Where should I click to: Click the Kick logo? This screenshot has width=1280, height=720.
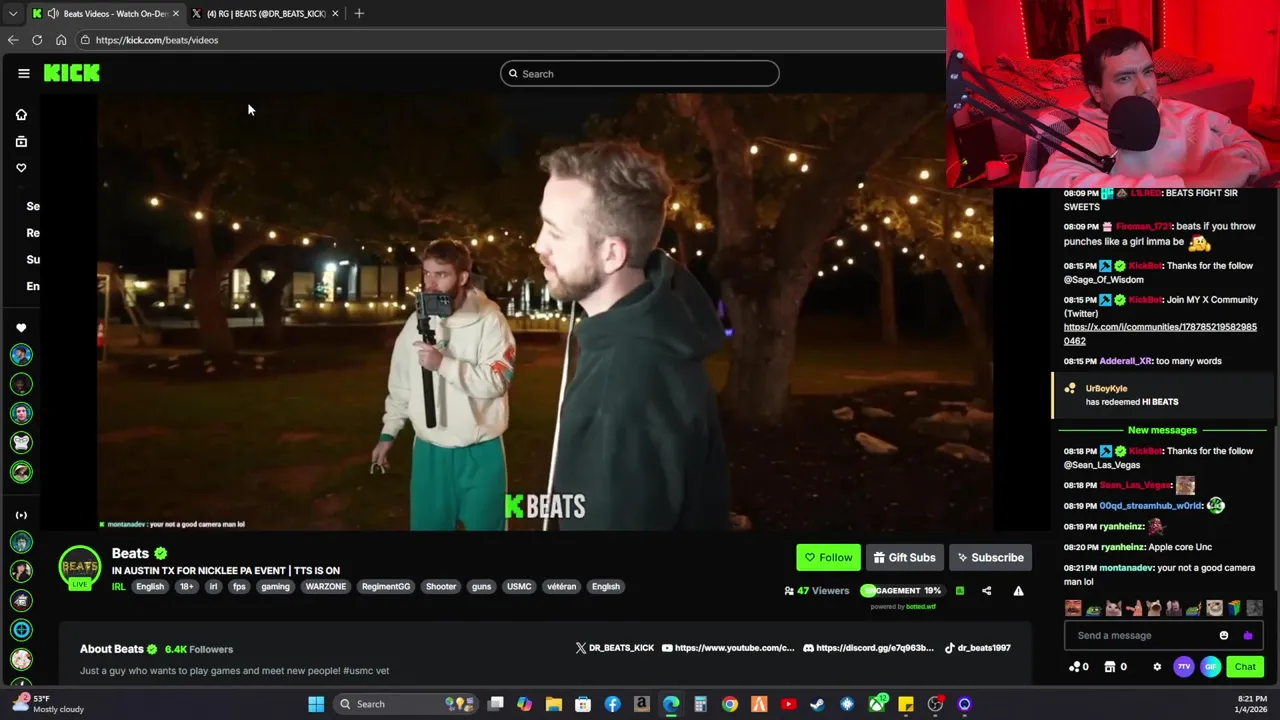pos(72,73)
